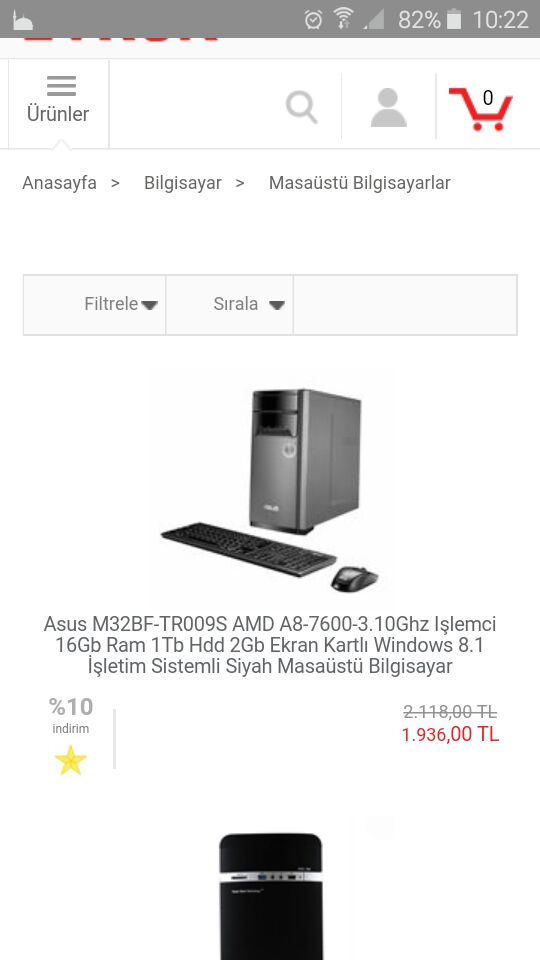
Task: Tap the yellow star rating icon
Action: pos(70,760)
